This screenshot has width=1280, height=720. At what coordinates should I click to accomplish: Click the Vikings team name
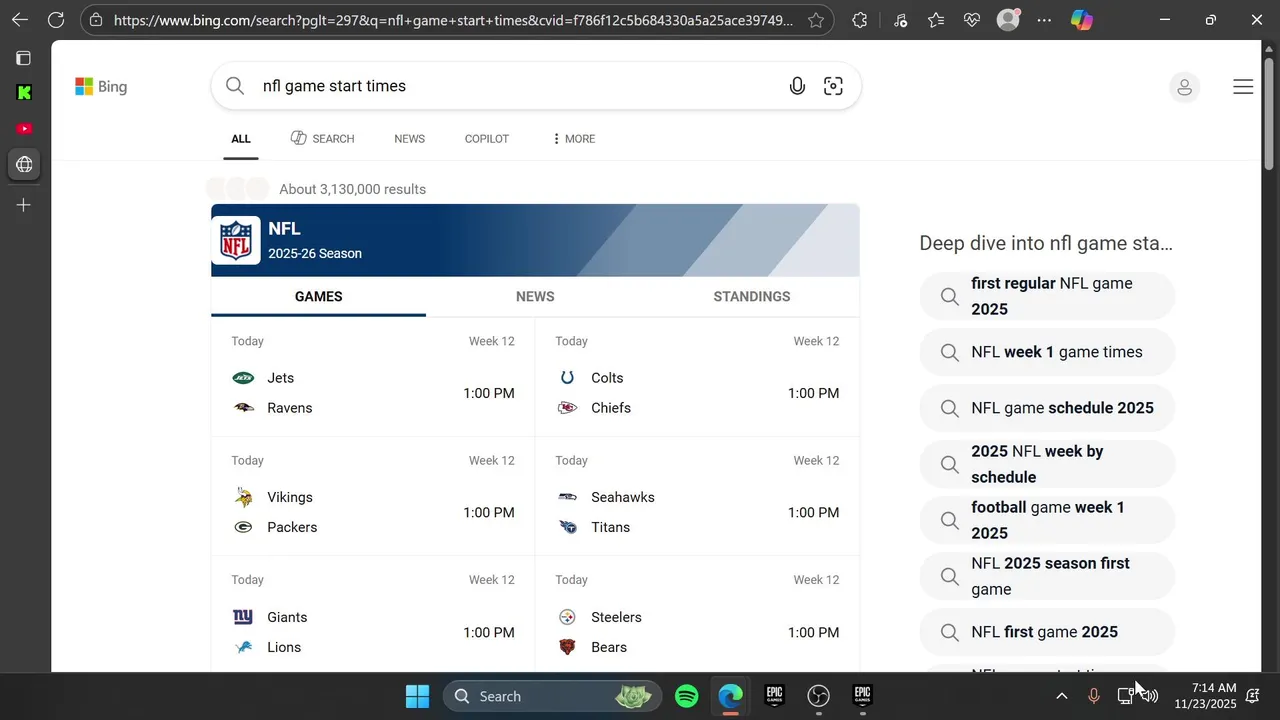pyautogui.click(x=290, y=497)
